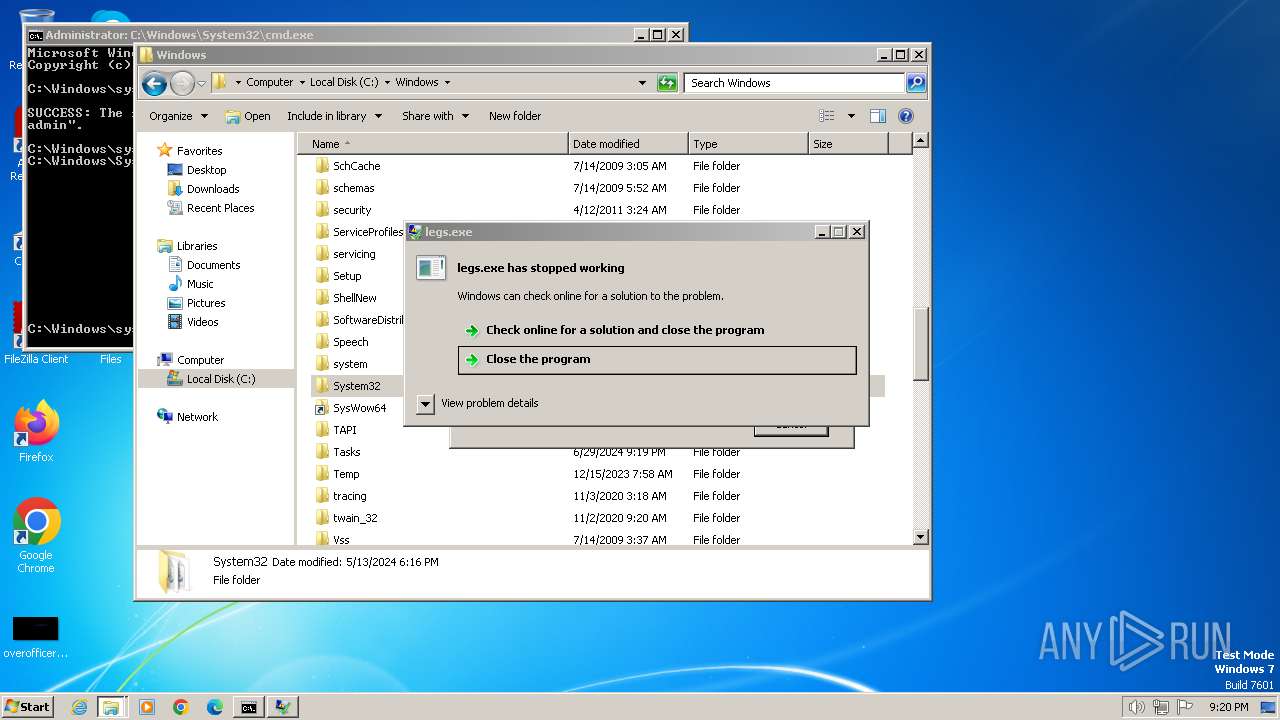Sort by the Name column header

click(x=432, y=144)
